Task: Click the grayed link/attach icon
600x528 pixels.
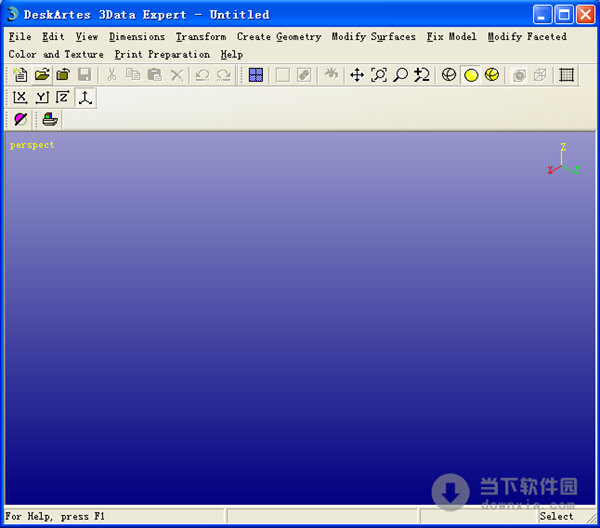Action: (x=304, y=75)
